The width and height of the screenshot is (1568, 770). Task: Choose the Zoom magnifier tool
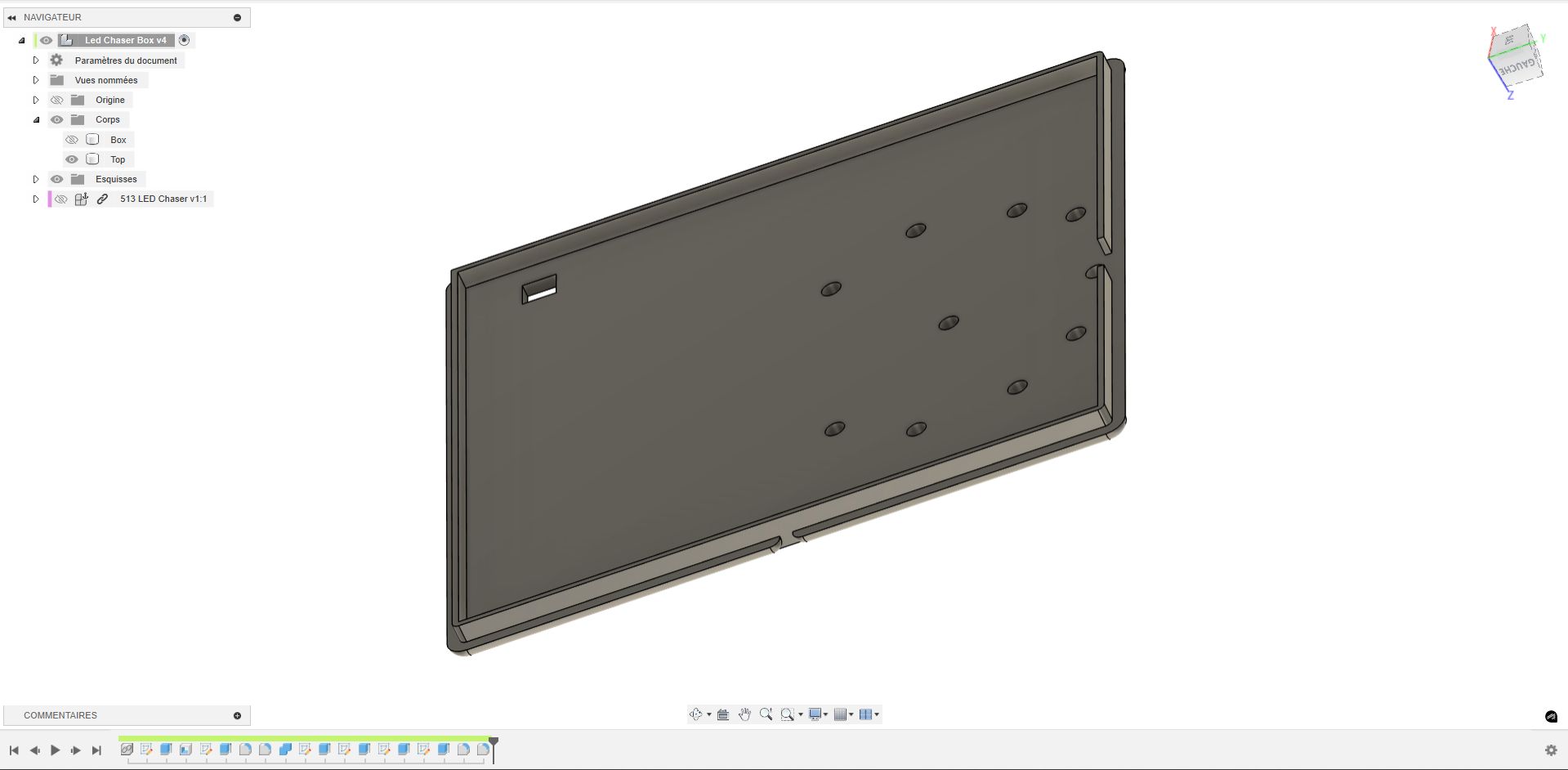pos(766,714)
